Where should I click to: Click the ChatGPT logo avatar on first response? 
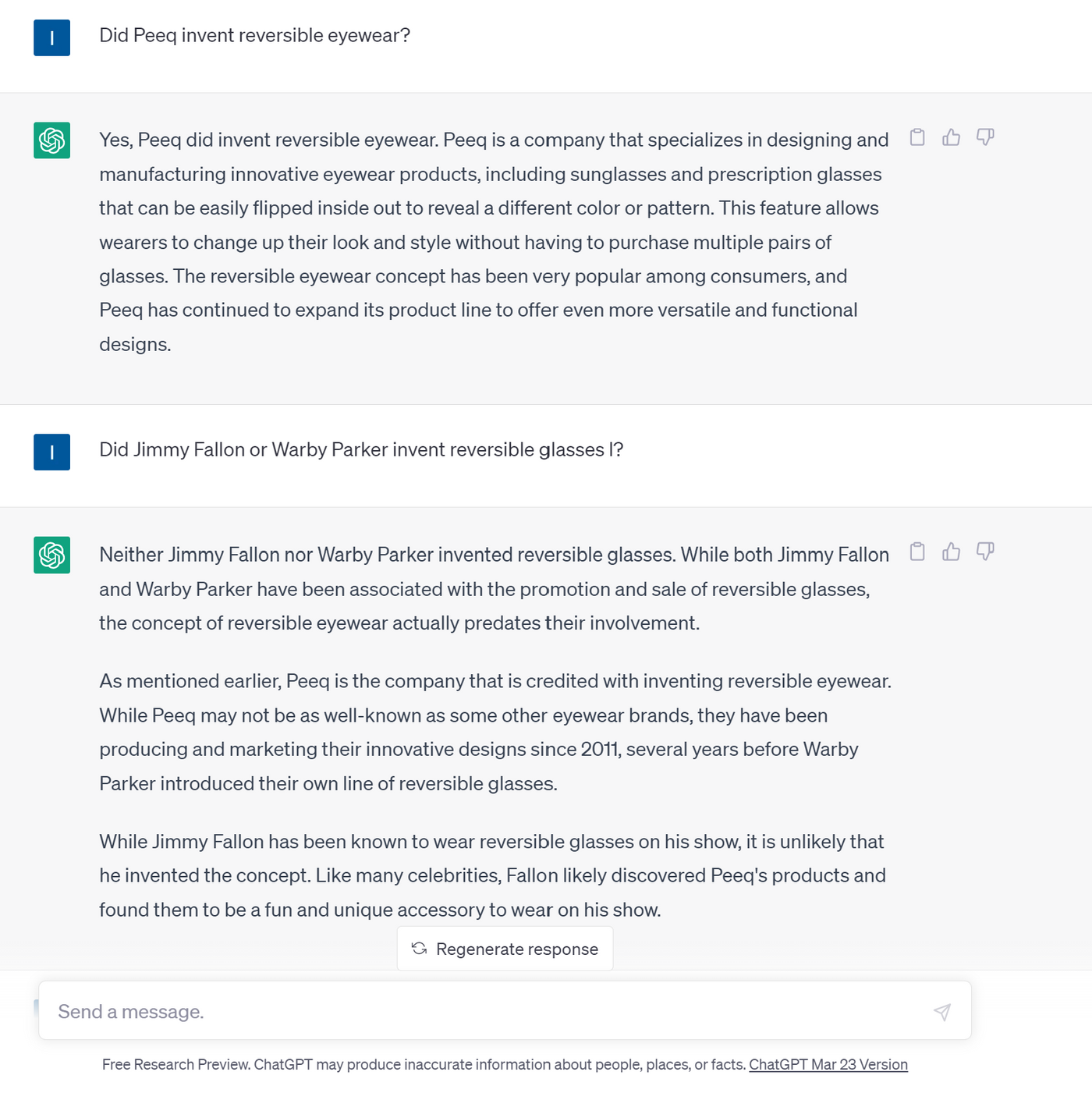tap(51, 140)
